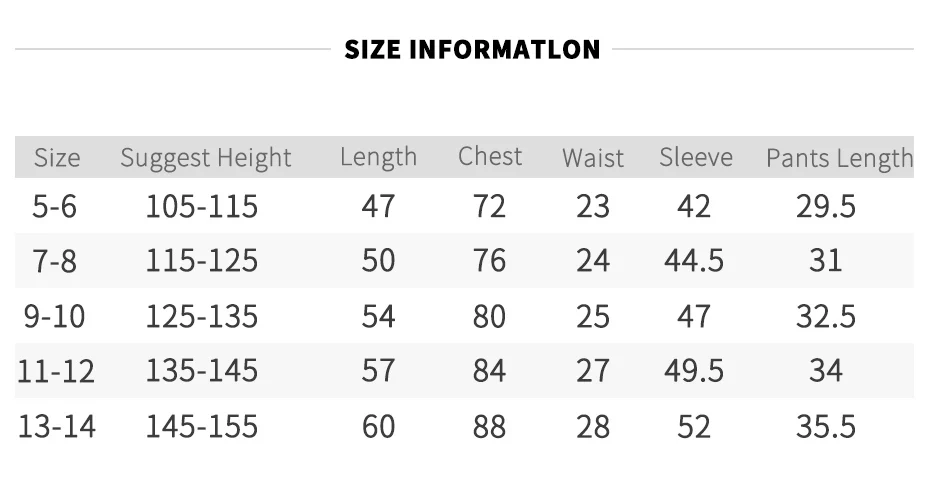Click the 44.5 sleeve value
Screen dimensions: 930x498
tap(694, 261)
